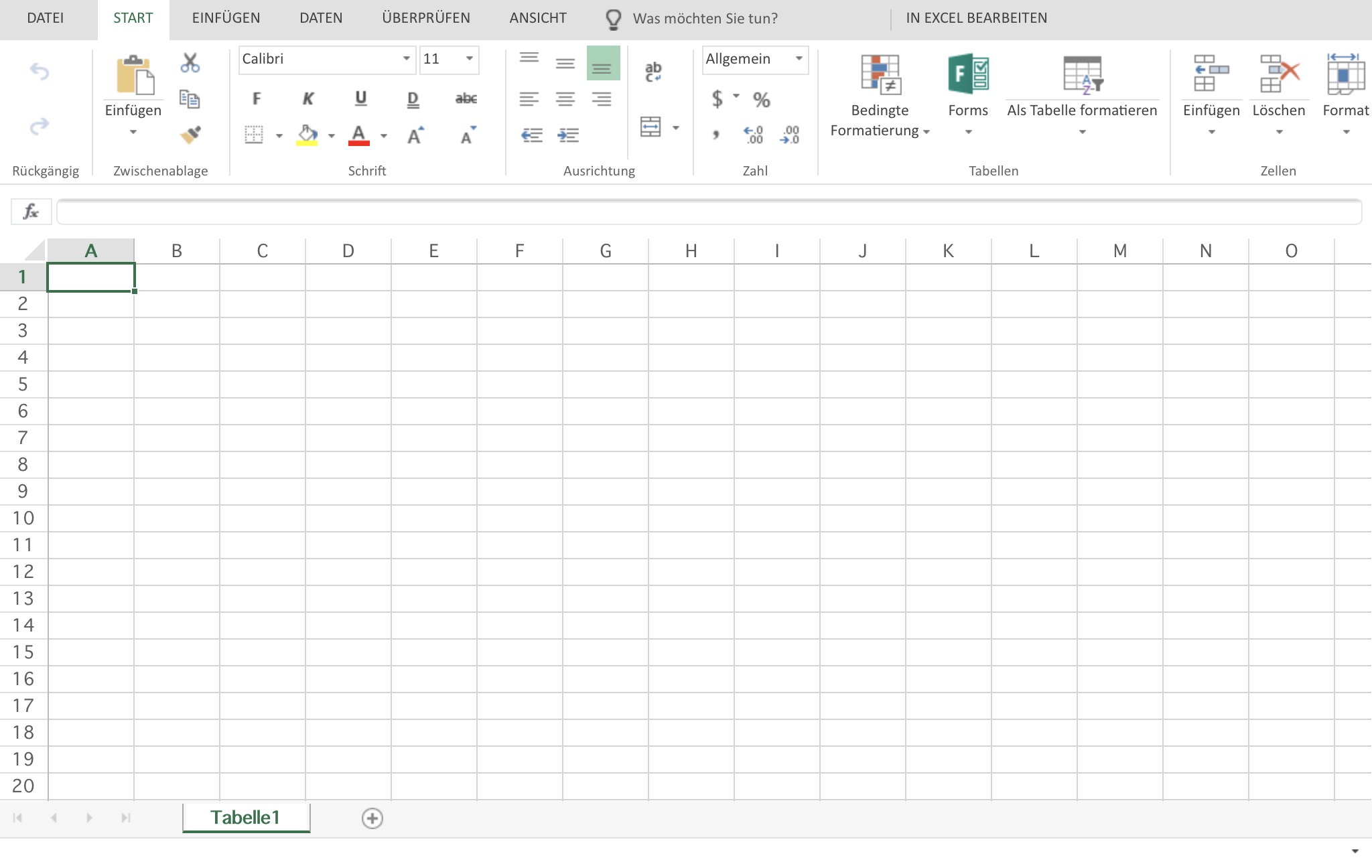Click the fx insert function button

(31, 212)
